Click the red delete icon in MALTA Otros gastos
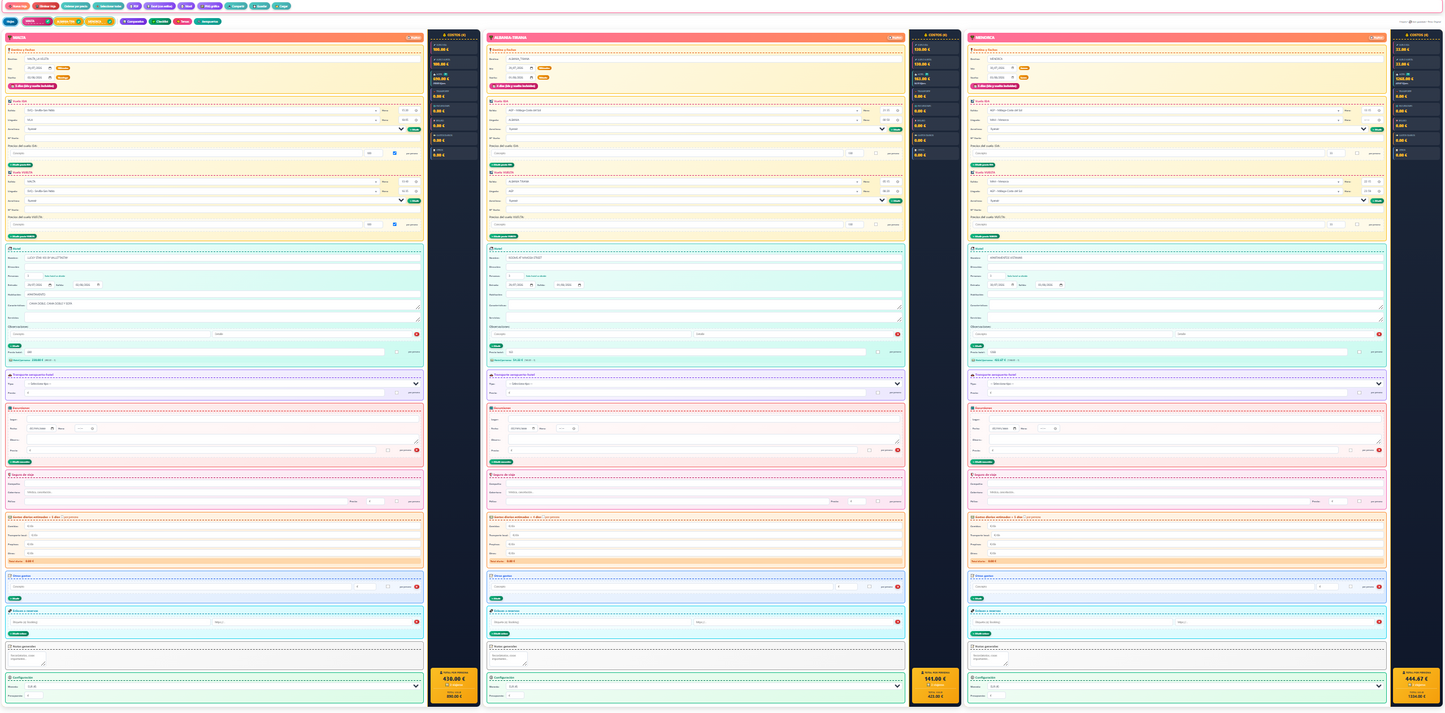Viewport: 1445px width, 713px height. coord(417,587)
